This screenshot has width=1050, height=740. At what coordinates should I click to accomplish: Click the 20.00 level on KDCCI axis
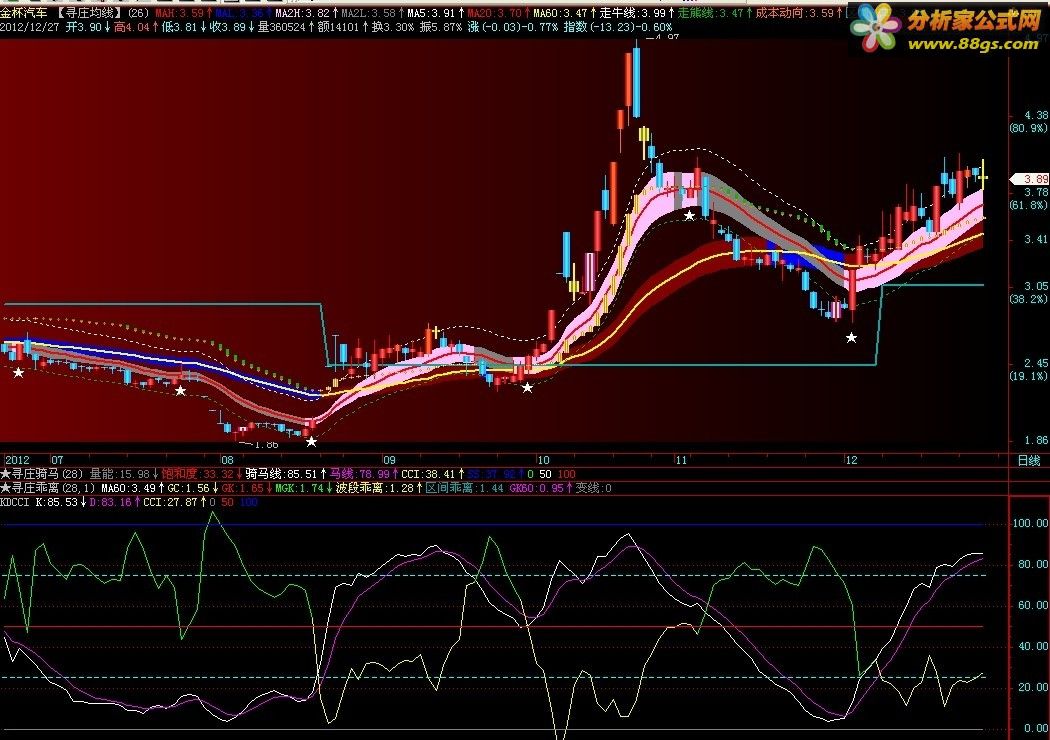[x=1033, y=687]
